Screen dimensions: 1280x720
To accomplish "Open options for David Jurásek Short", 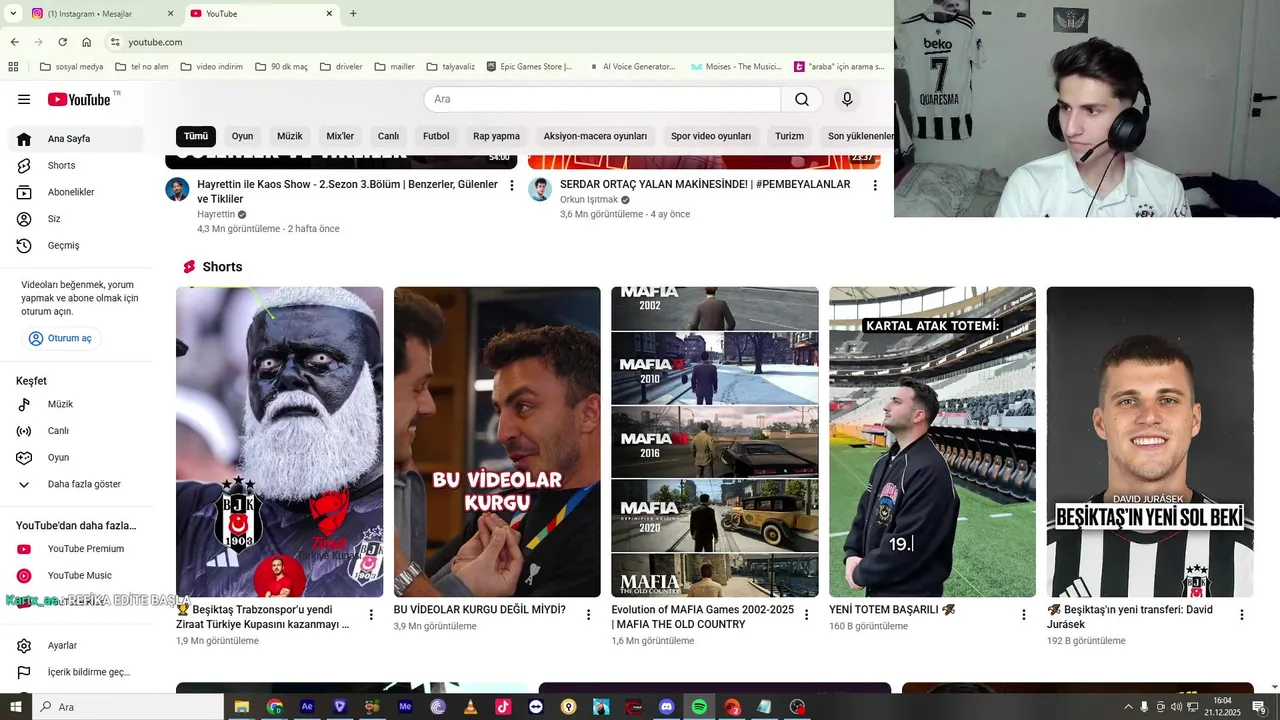I will (x=1242, y=615).
